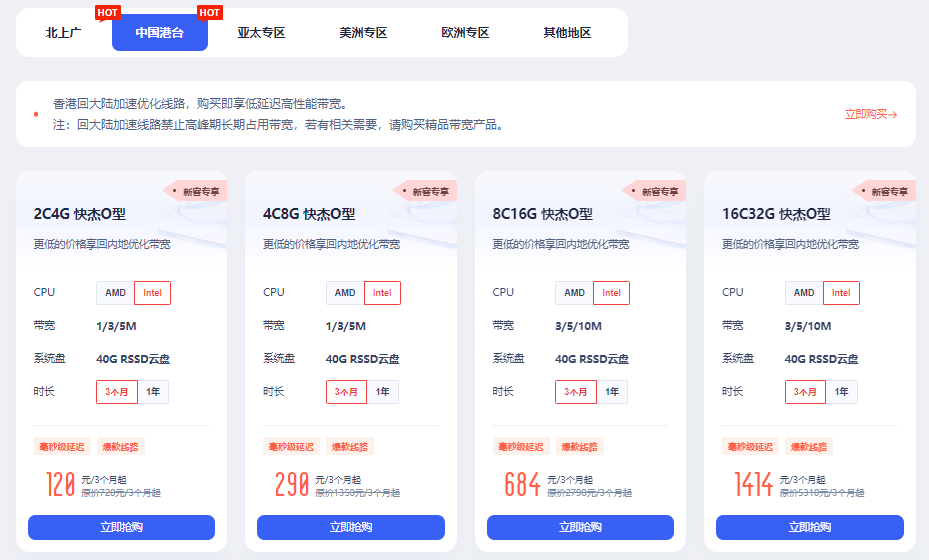Choose Intel CPU for 16C32G plan
Screen dimensions: 929x560
[x=841, y=293]
